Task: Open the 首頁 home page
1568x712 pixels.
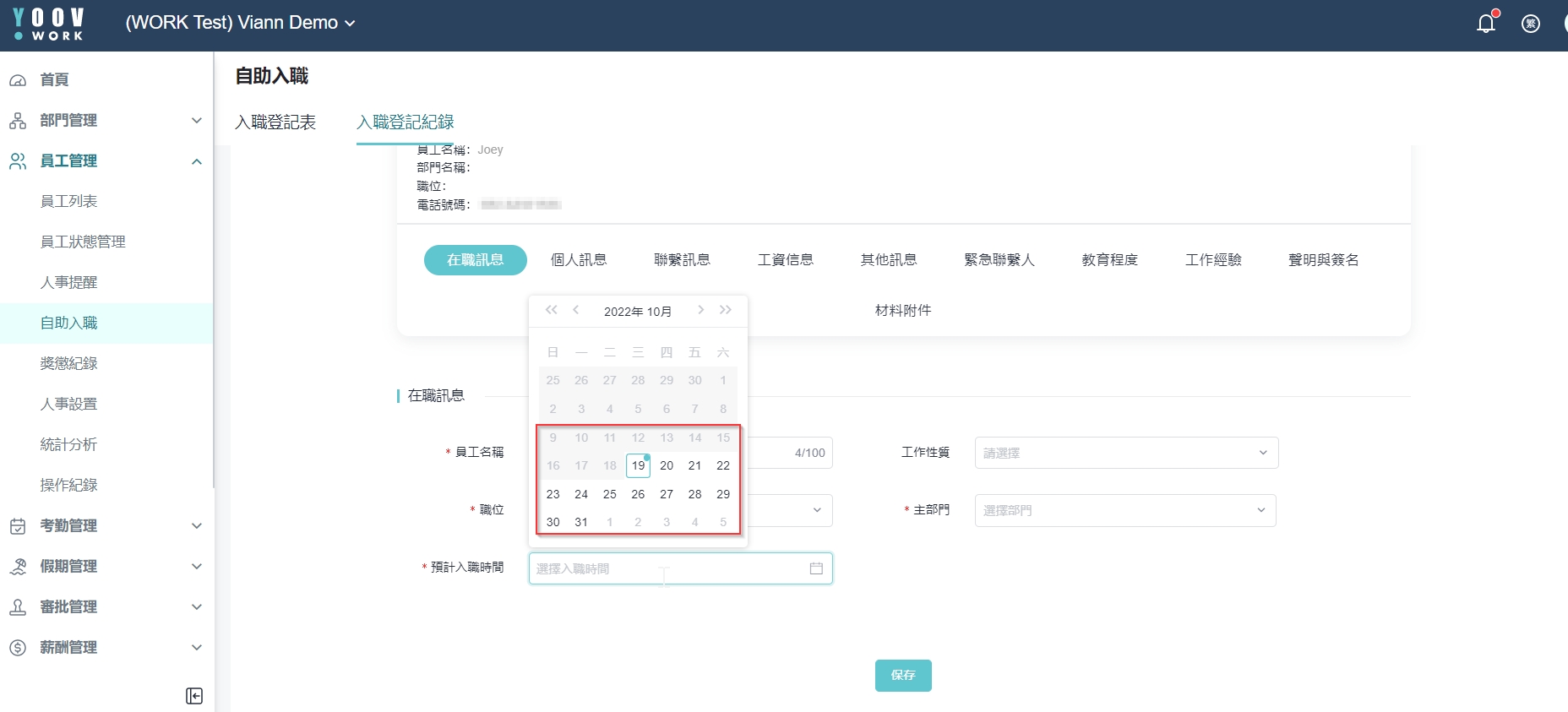Action: click(x=55, y=79)
